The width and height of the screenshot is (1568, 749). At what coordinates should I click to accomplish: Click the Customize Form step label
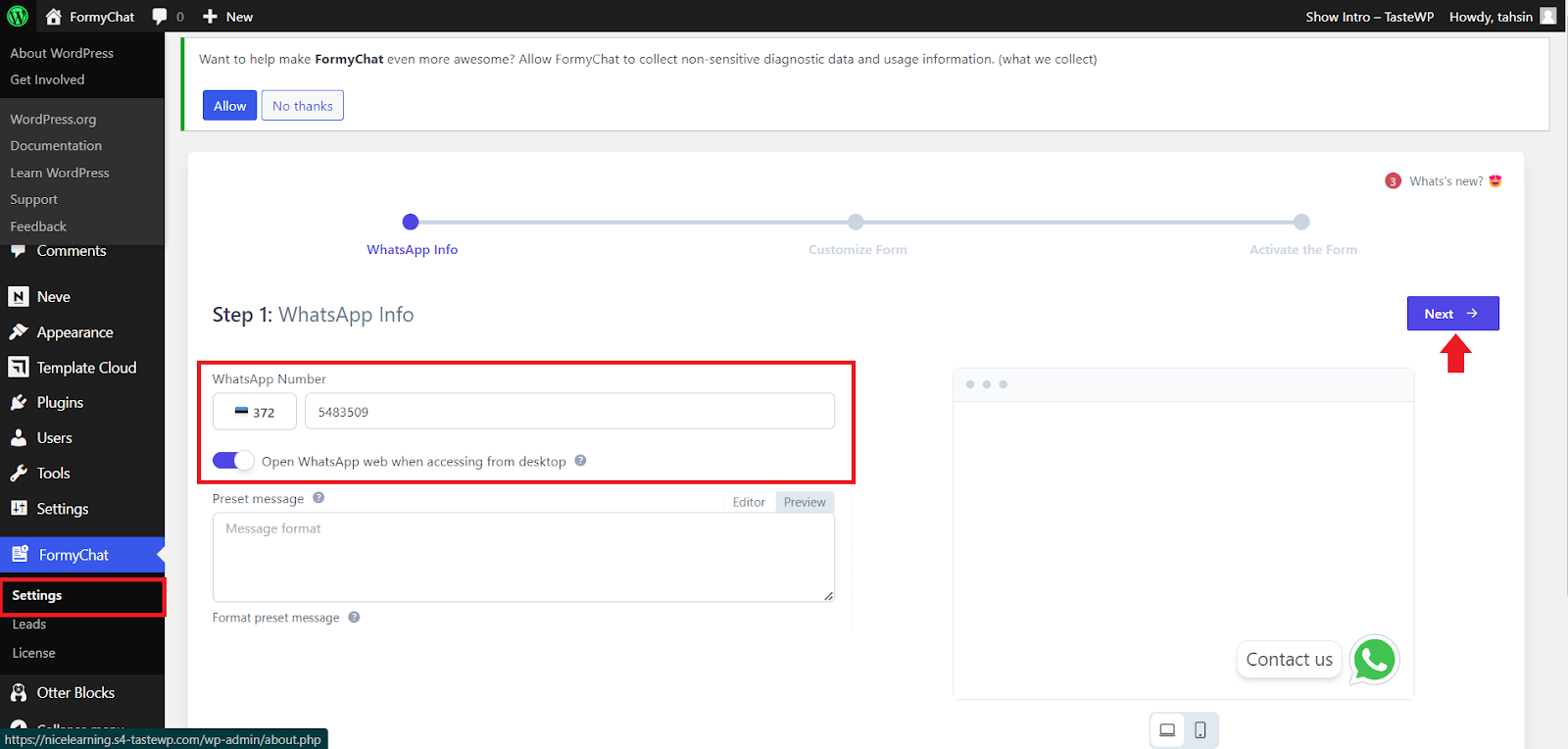pos(857,250)
